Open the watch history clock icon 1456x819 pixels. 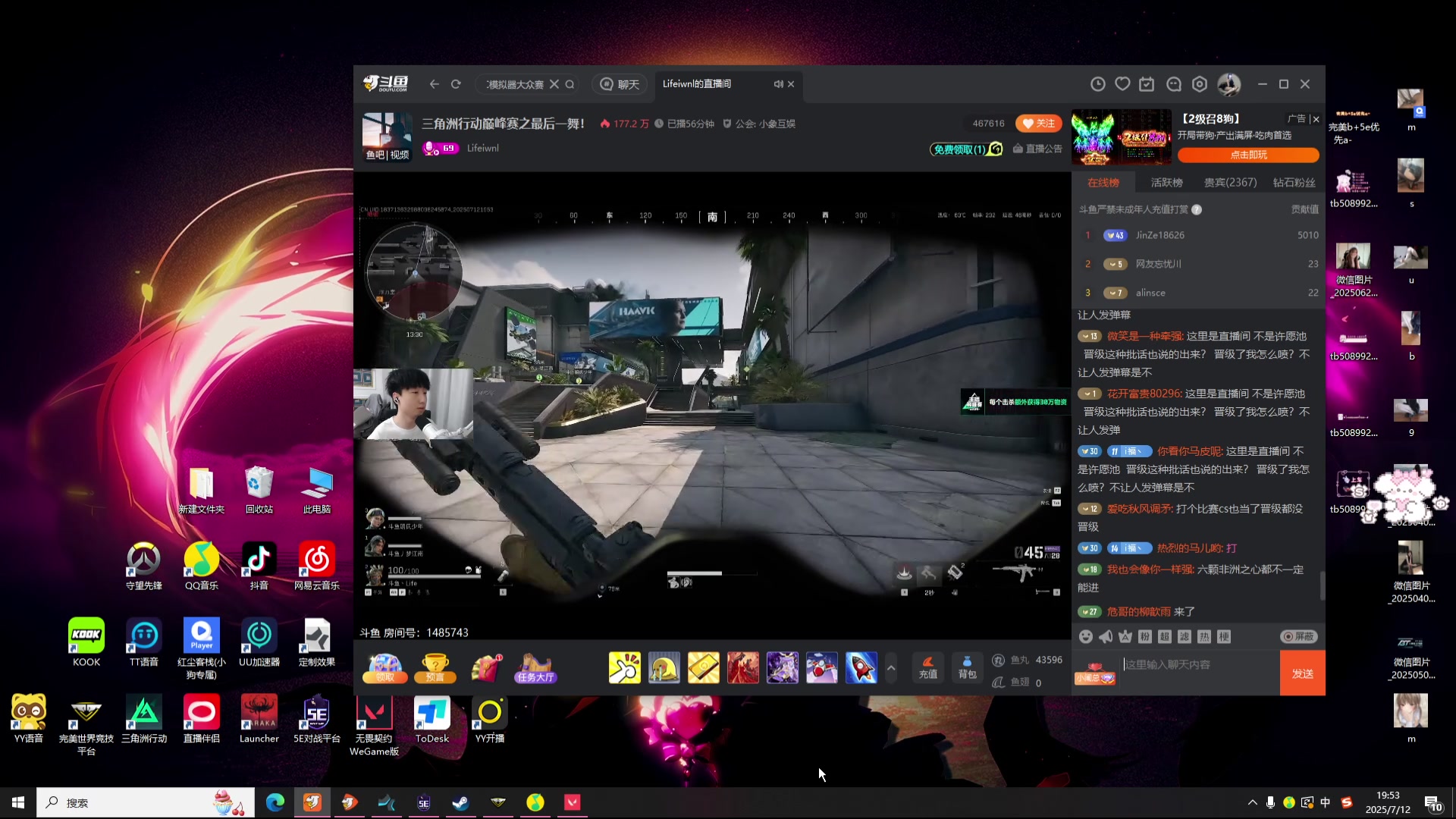[1097, 84]
